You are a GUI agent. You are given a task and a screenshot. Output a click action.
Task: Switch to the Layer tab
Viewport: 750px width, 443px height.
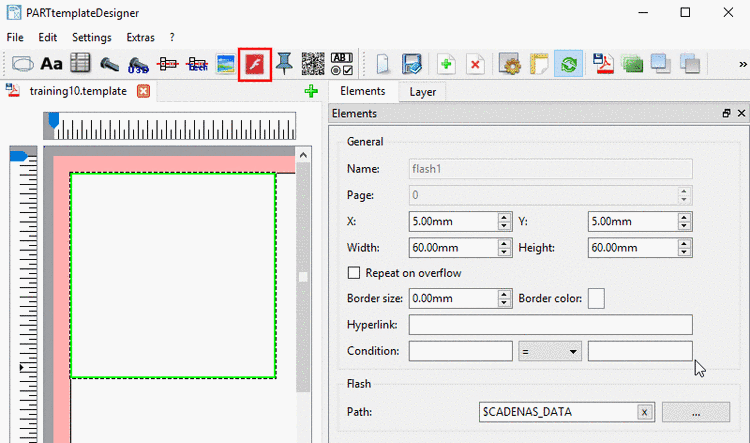coord(423,92)
